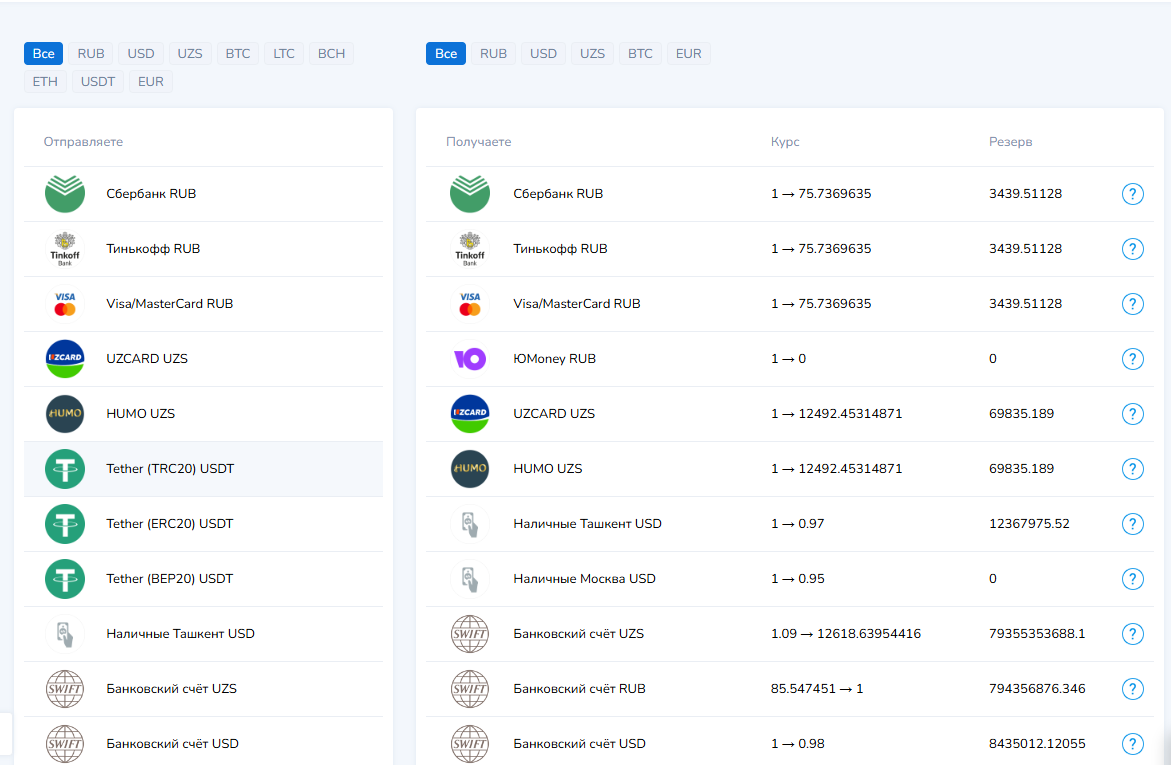Select the Tinkoff Bank icon under Получаете
1171x765 pixels.
(469, 249)
